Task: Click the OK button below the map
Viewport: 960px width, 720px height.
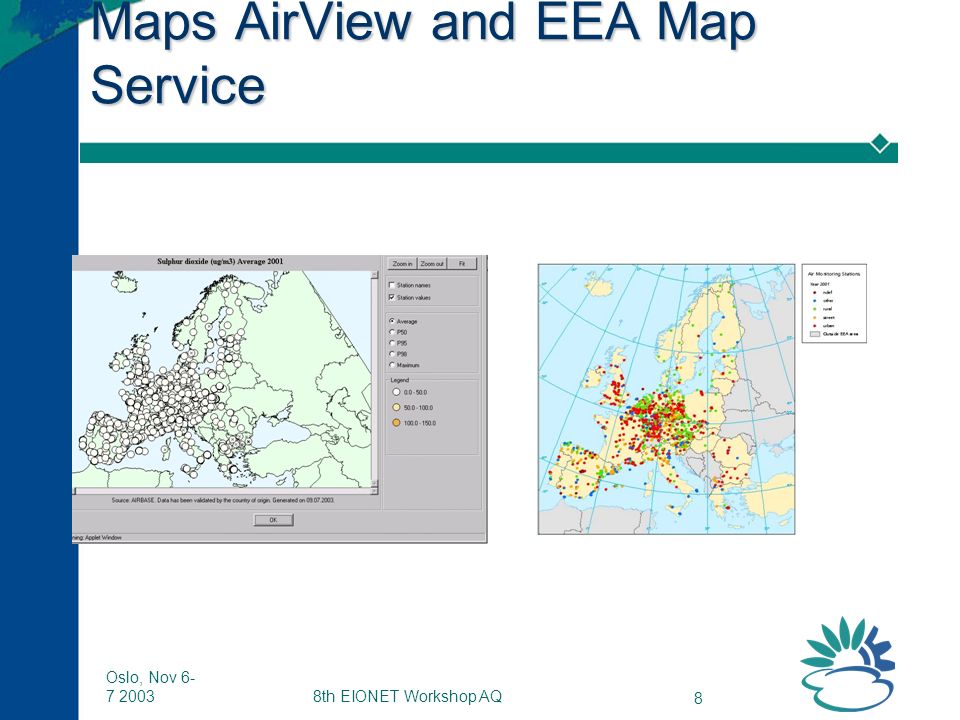Action: [274, 520]
